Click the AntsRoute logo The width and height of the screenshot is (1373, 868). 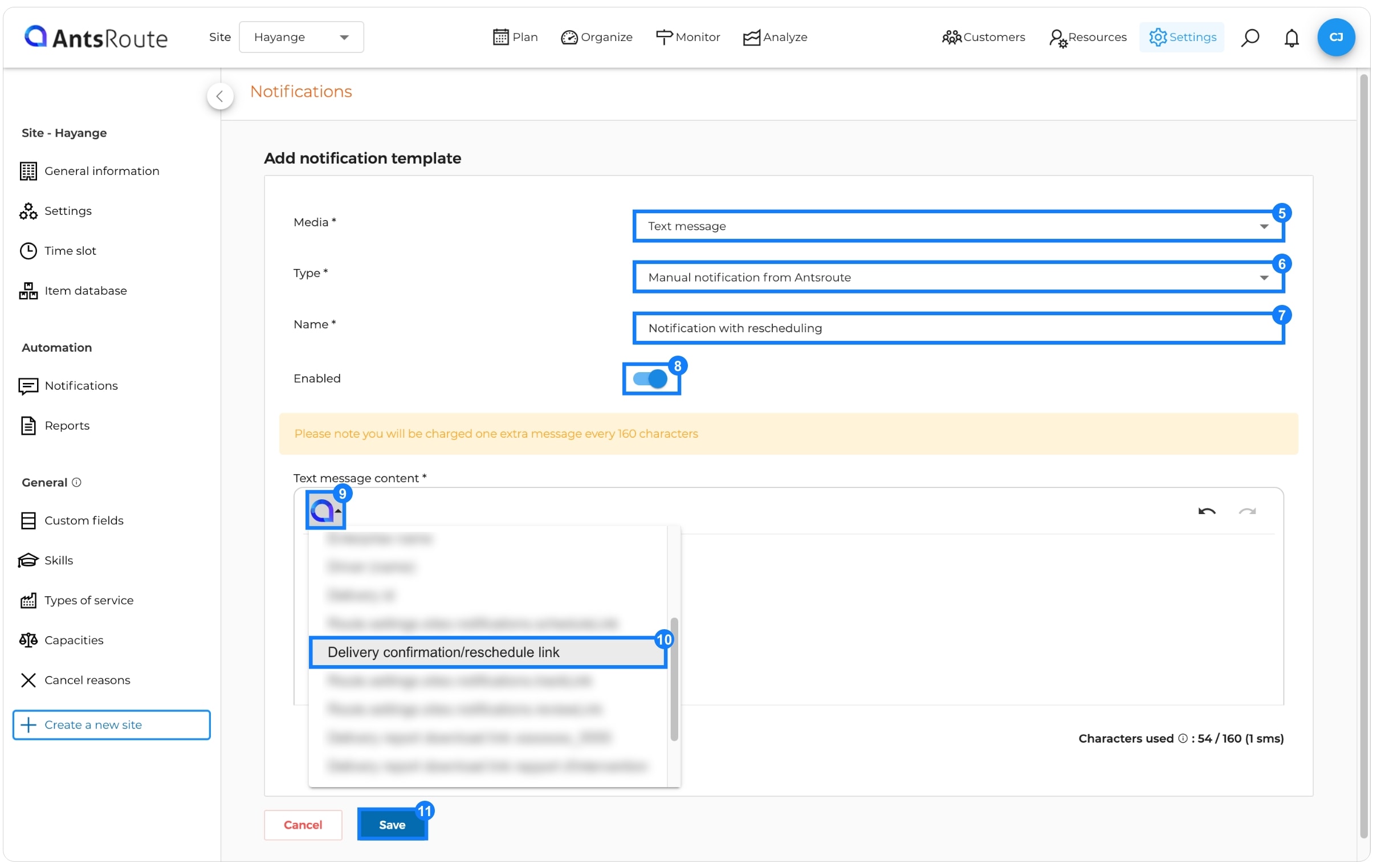96,37
